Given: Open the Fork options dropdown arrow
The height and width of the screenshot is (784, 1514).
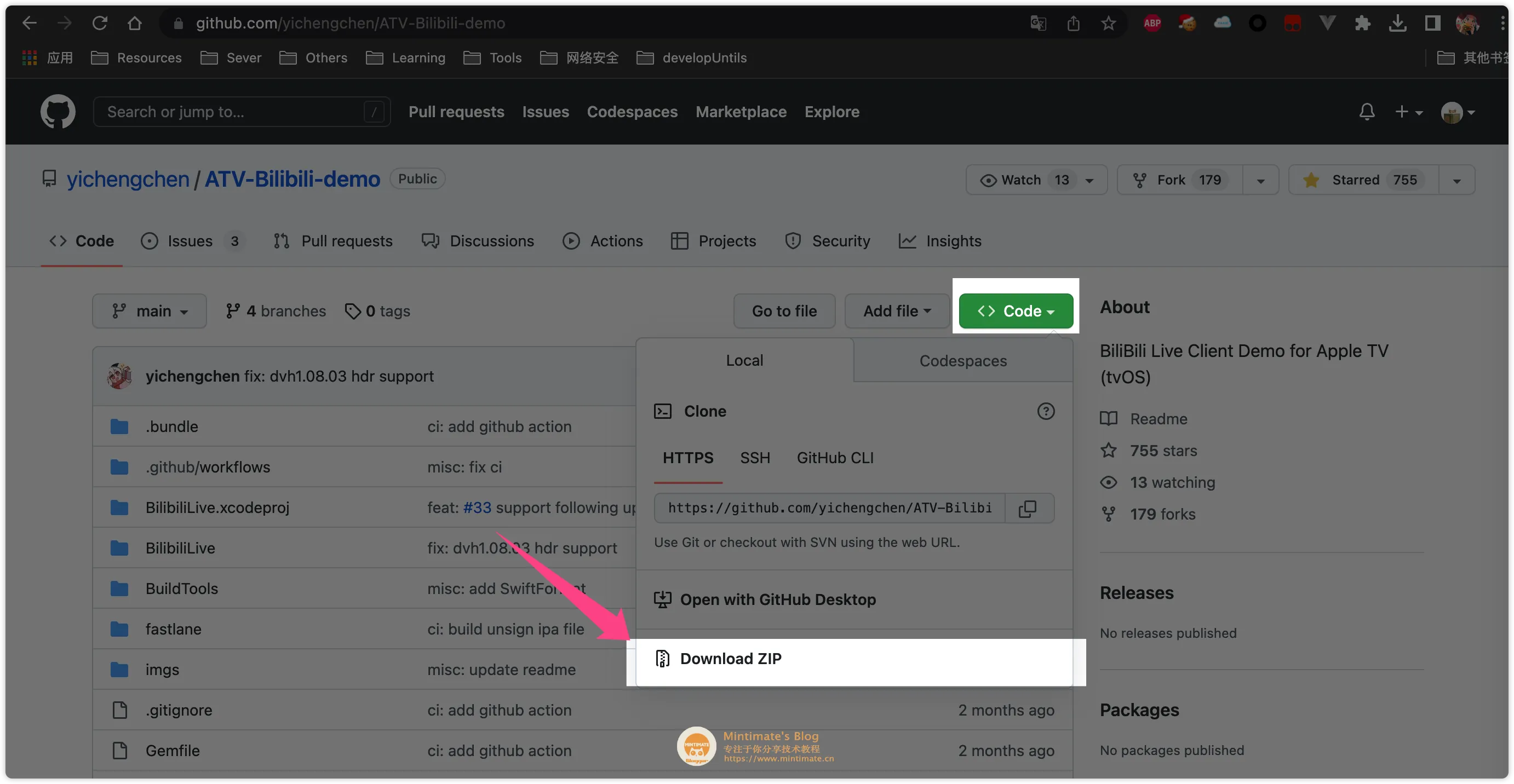Looking at the screenshot, I should pyautogui.click(x=1261, y=180).
